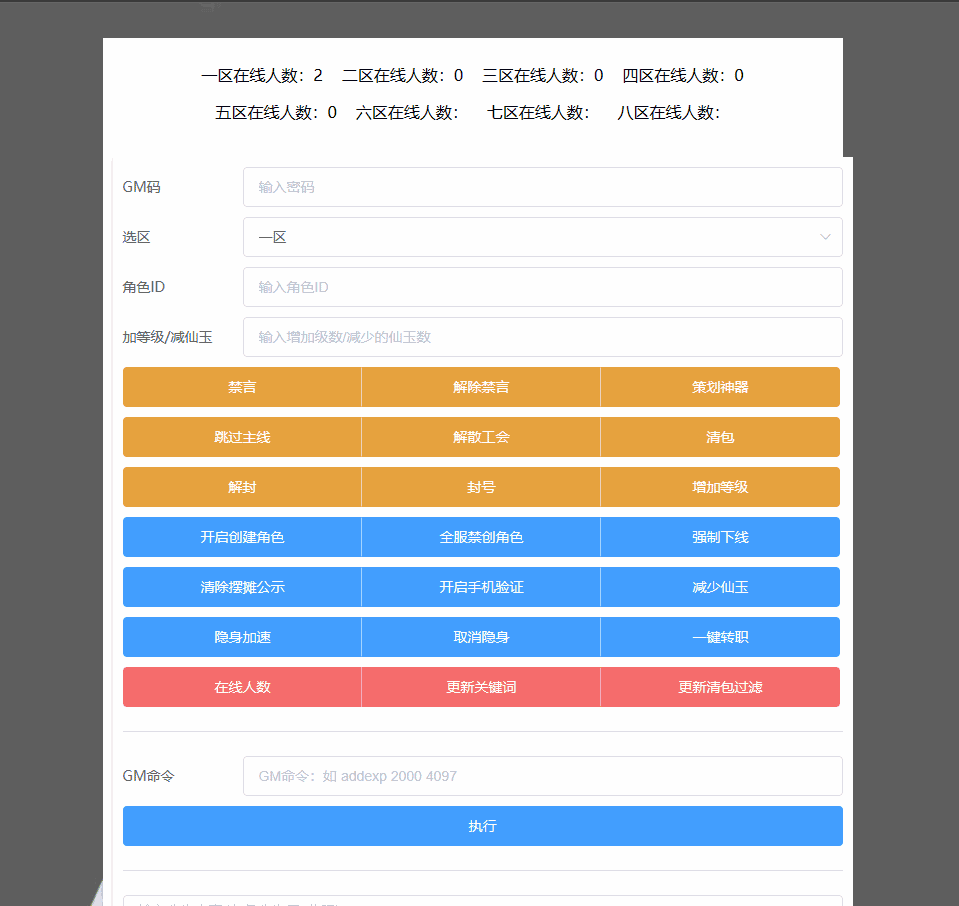Click the 解除禁言 button

[481, 387]
